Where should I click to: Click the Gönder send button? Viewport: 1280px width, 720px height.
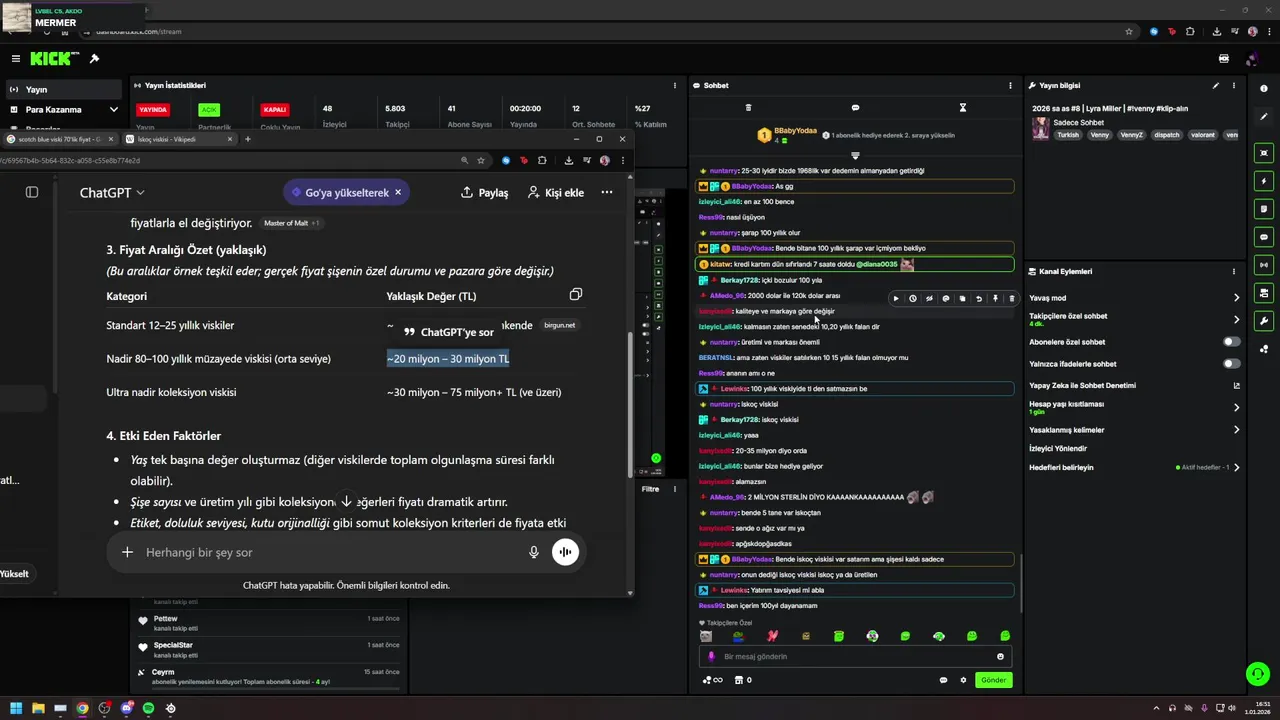click(x=993, y=680)
